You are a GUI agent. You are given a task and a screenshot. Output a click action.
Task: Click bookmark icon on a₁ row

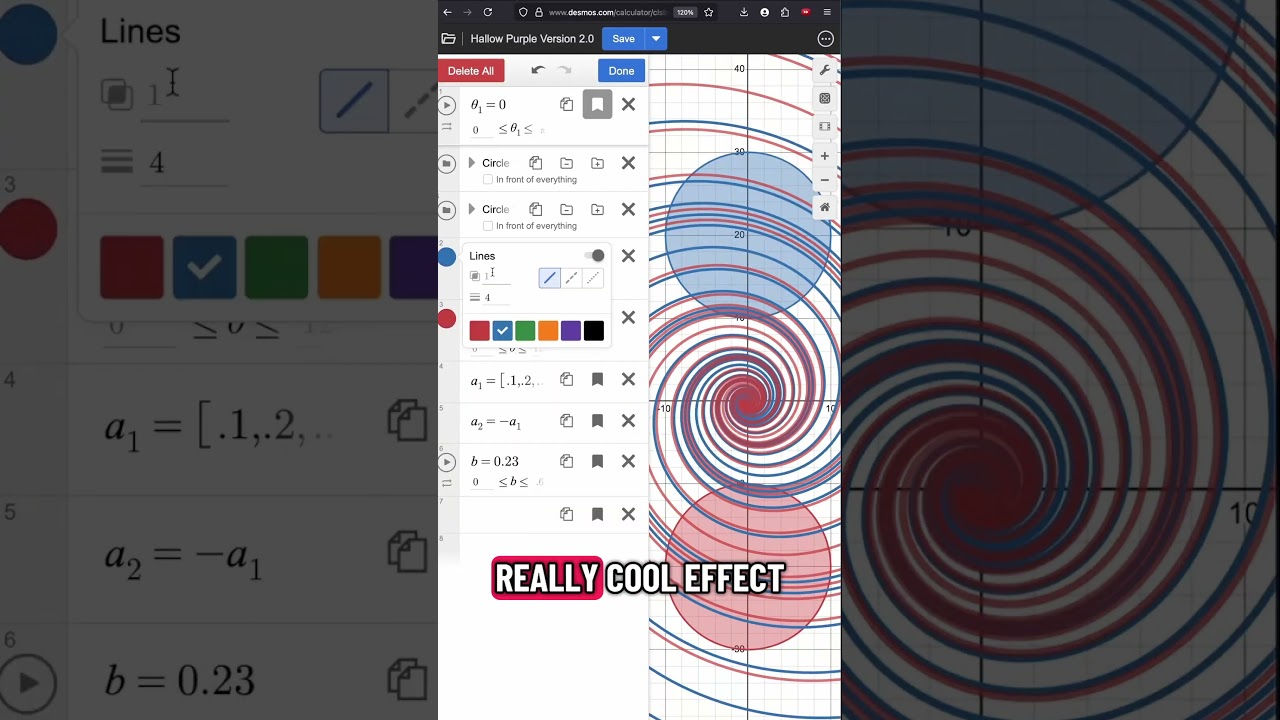597,379
